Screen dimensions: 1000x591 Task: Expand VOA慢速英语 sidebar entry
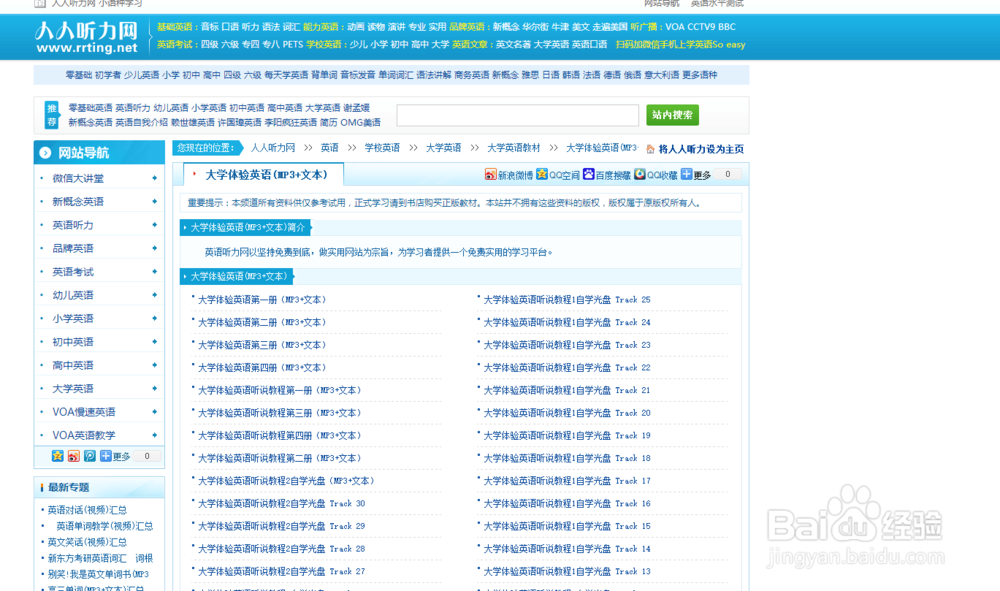tap(154, 412)
